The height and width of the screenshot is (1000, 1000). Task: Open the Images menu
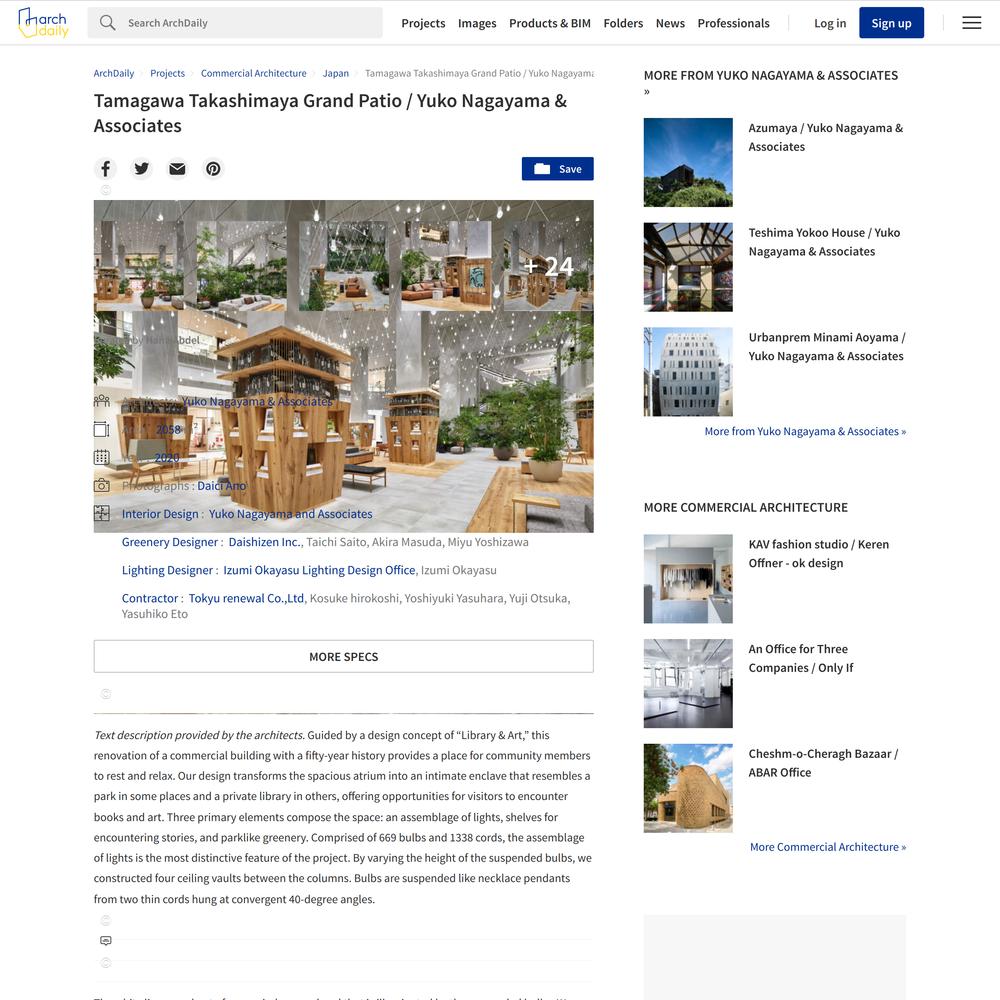476,23
